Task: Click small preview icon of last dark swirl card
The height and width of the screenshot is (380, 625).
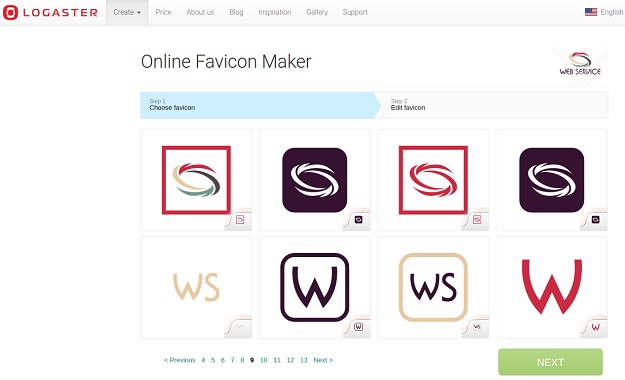Action: click(596, 220)
